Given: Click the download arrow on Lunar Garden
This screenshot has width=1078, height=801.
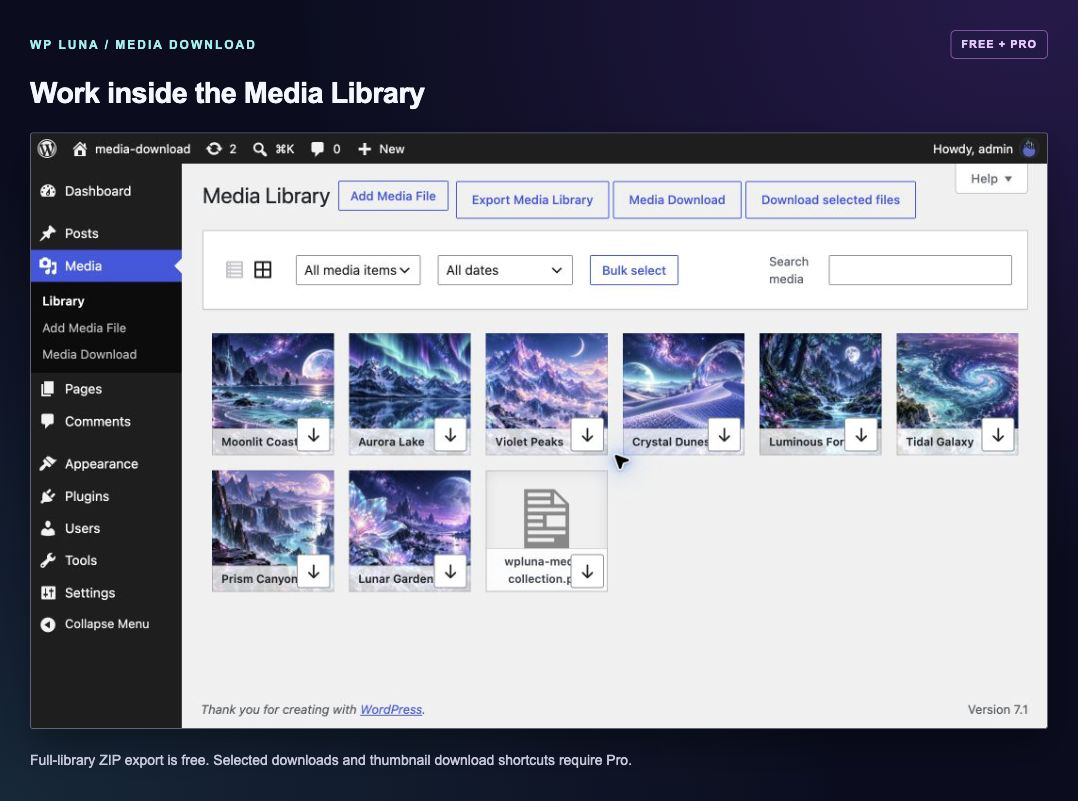Looking at the screenshot, I should click(450, 571).
